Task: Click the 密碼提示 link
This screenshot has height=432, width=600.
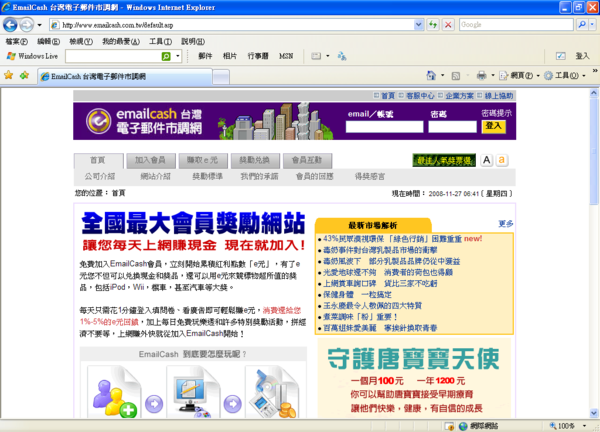Action: (x=496, y=113)
